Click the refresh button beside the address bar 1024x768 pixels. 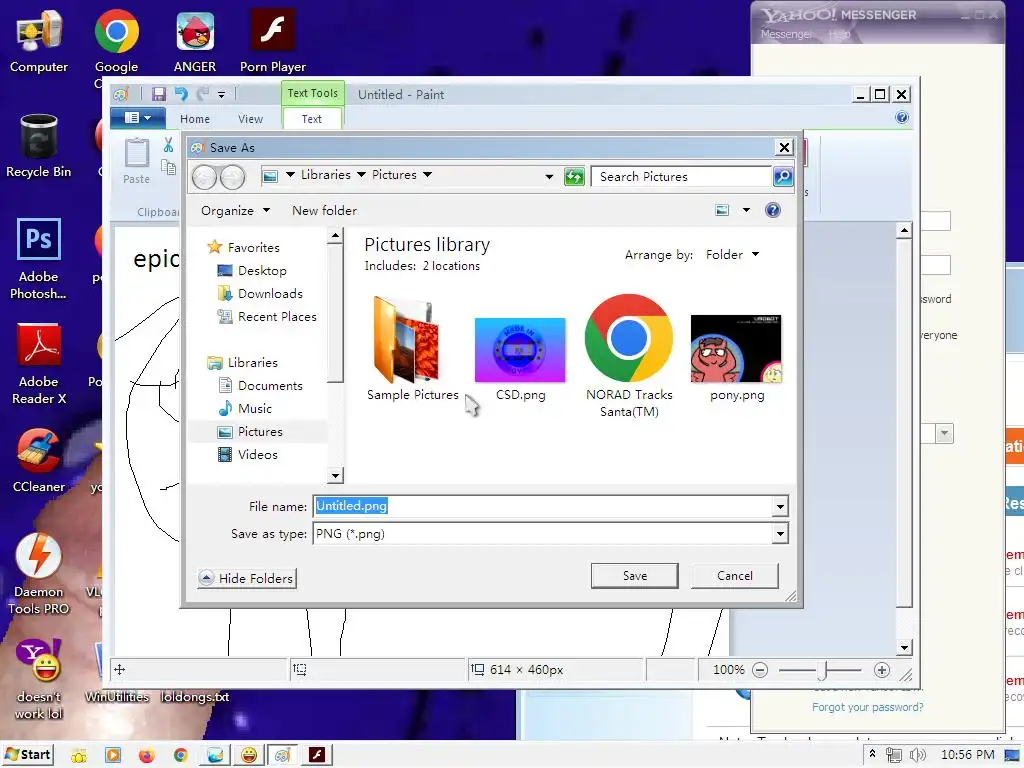coord(574,176)
